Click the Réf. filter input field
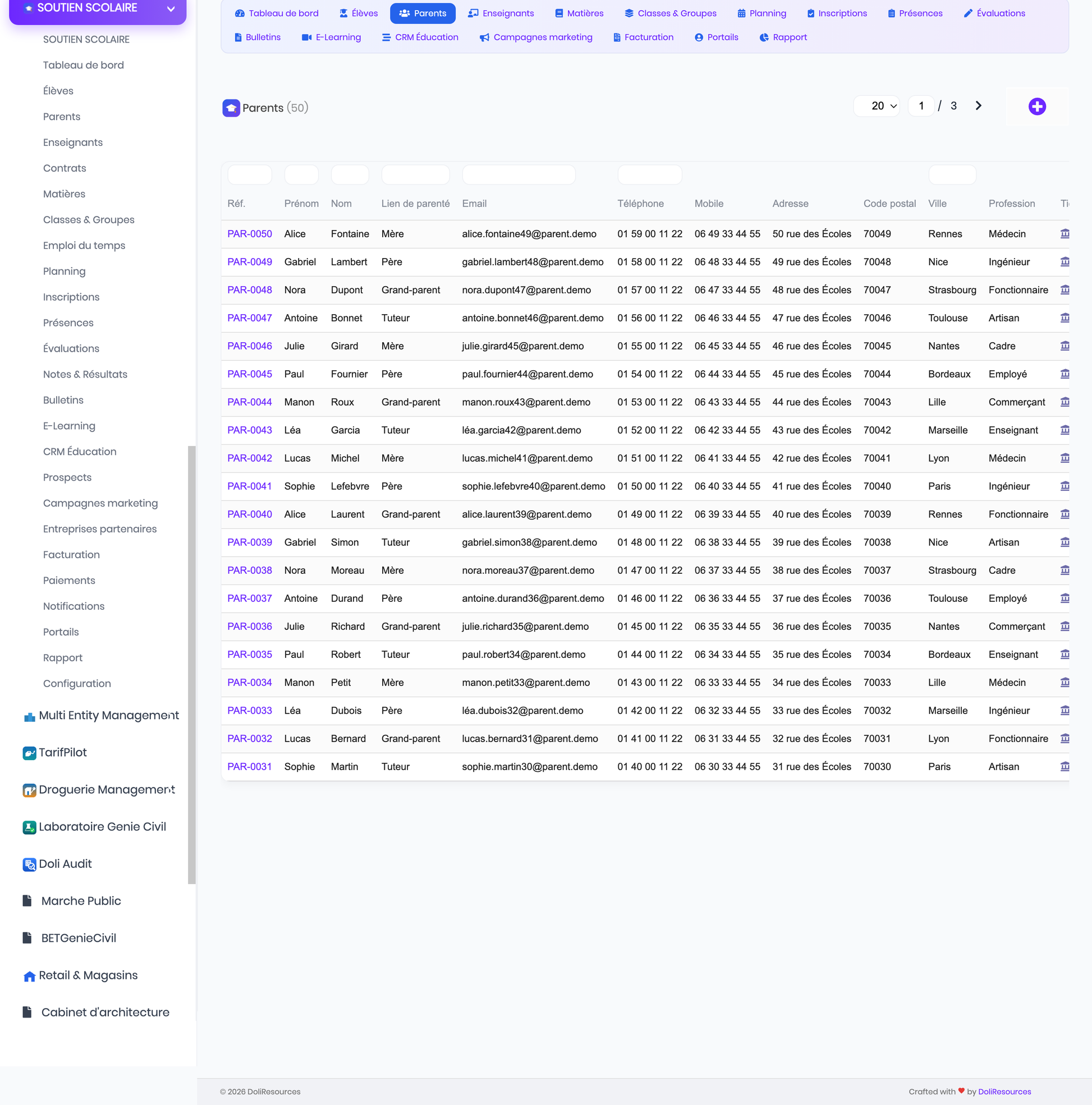The width and height of the screenshot is (1092, 1105). pos(250,174)
